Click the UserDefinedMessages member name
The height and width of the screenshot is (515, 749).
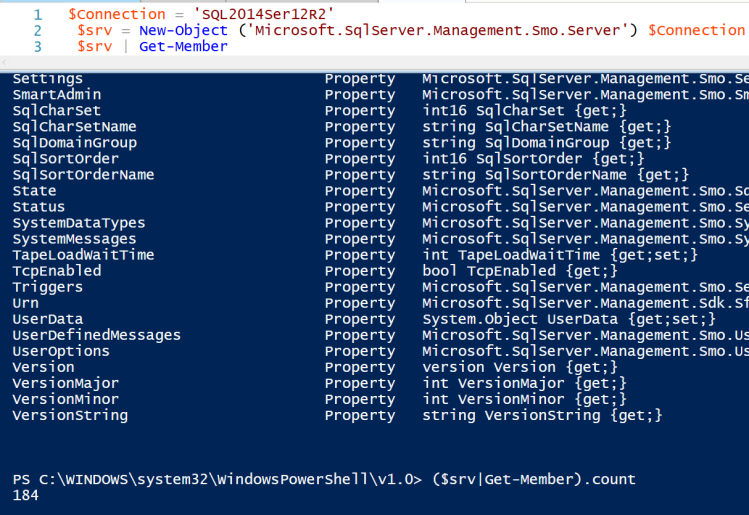click(97, 335)
